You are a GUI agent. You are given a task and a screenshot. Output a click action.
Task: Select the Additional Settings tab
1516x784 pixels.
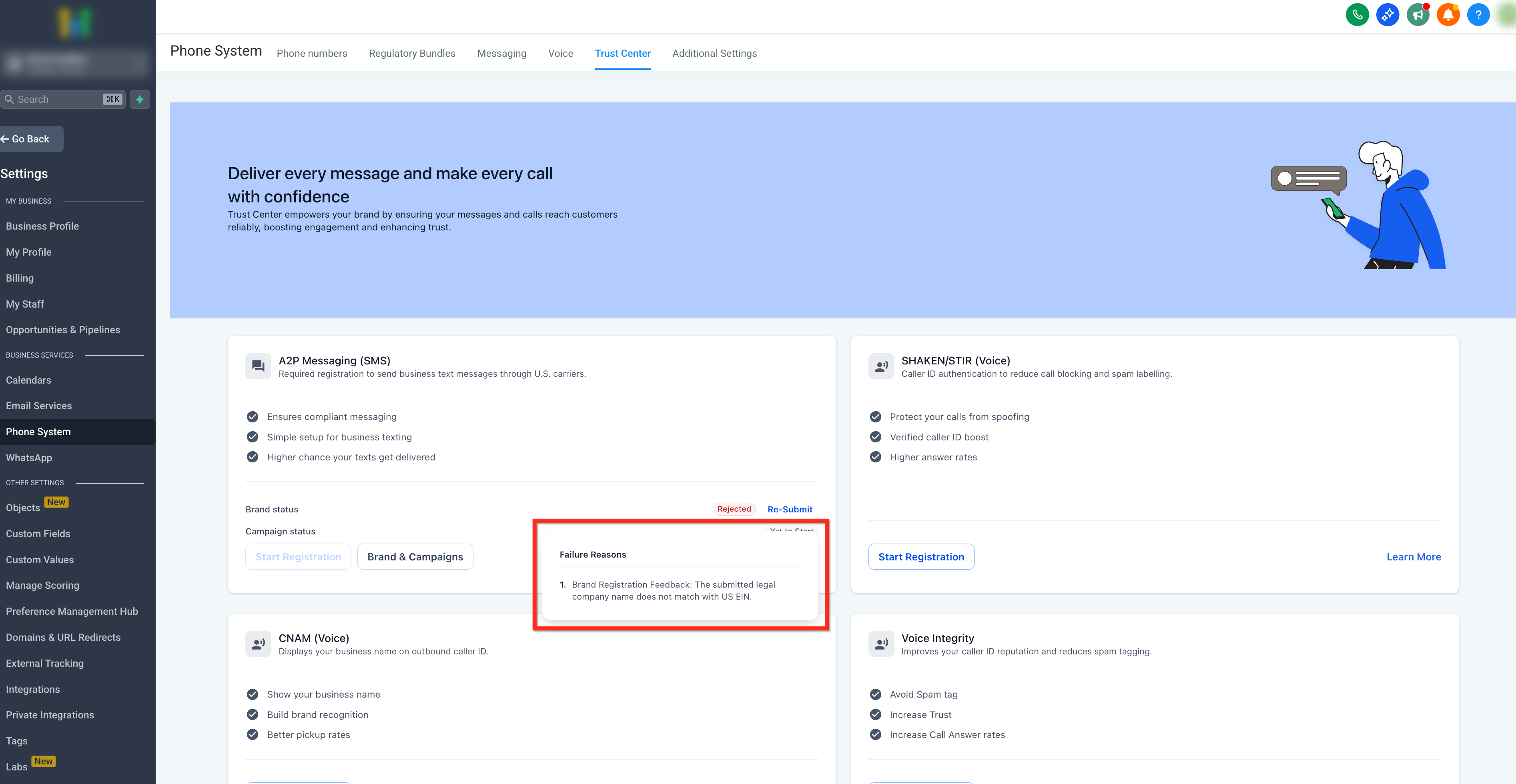714,54
